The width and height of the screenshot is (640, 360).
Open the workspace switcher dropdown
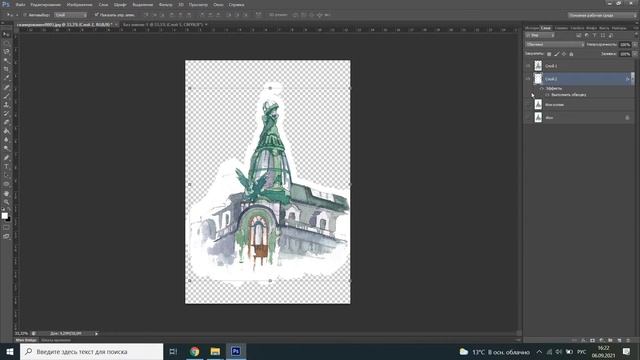click(602, 15)
